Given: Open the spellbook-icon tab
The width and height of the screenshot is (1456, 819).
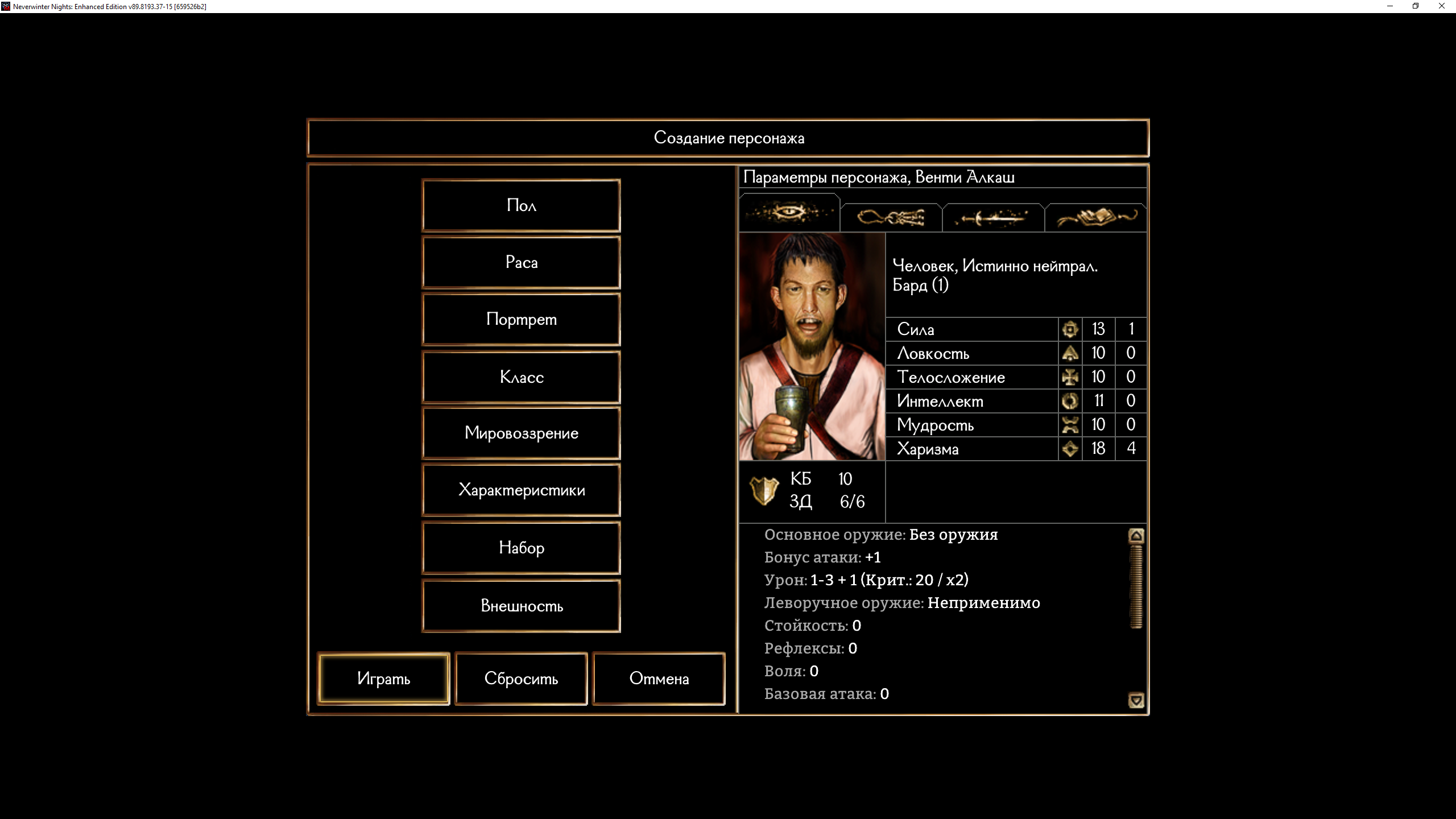Looking at the screenshot, I should (1095, 217).
